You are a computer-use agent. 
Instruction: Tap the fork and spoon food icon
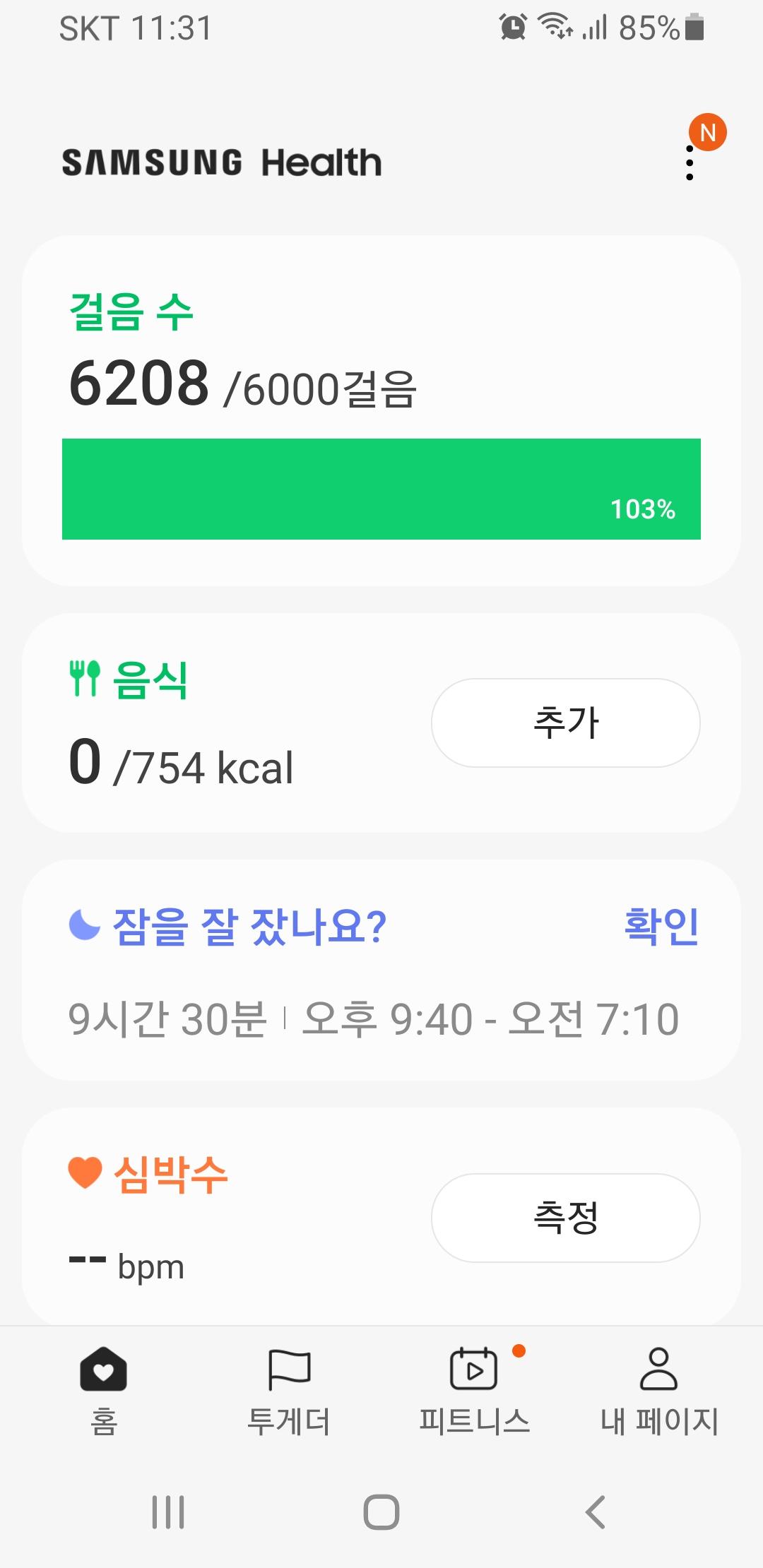coord(85,679)
